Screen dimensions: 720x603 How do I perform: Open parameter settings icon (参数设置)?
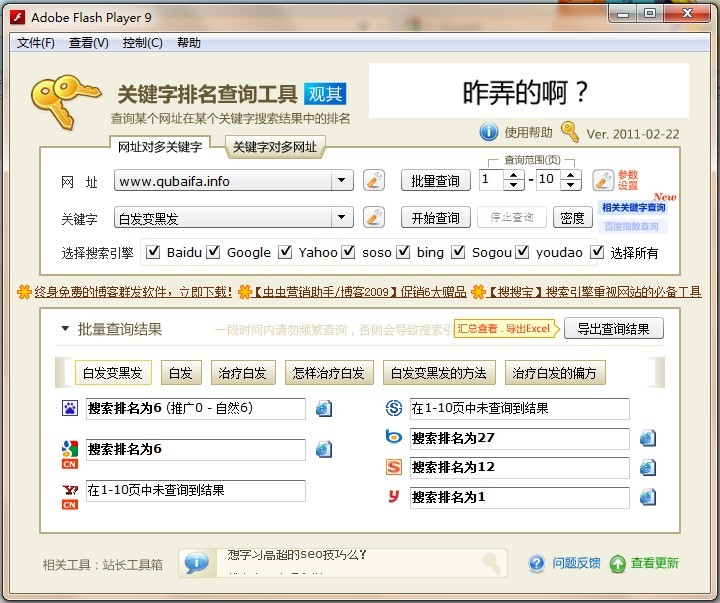click(x=603, y=180)
